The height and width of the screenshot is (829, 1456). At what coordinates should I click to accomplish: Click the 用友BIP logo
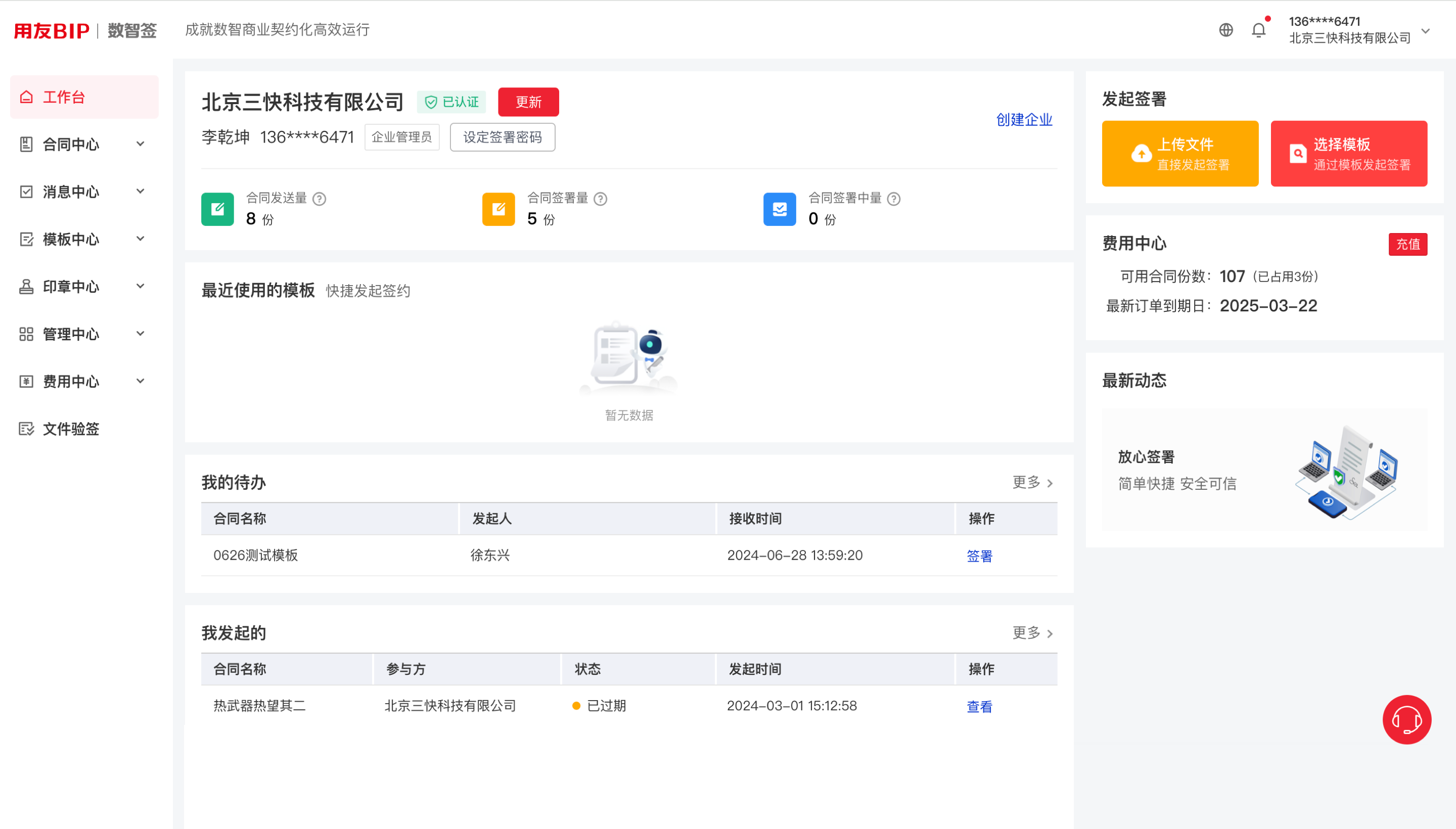tap(52, 30)
